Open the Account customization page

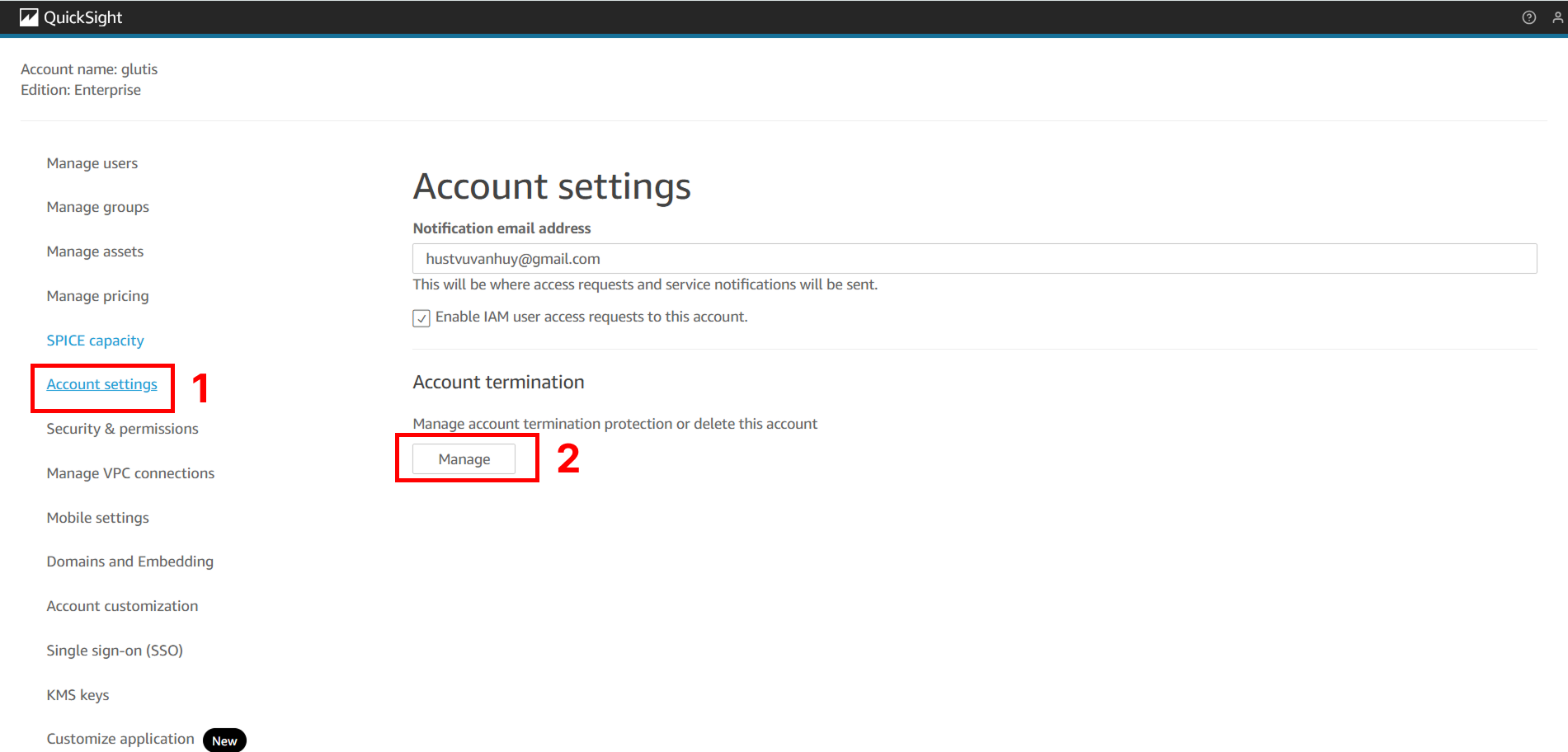click(x=122, y=606)
